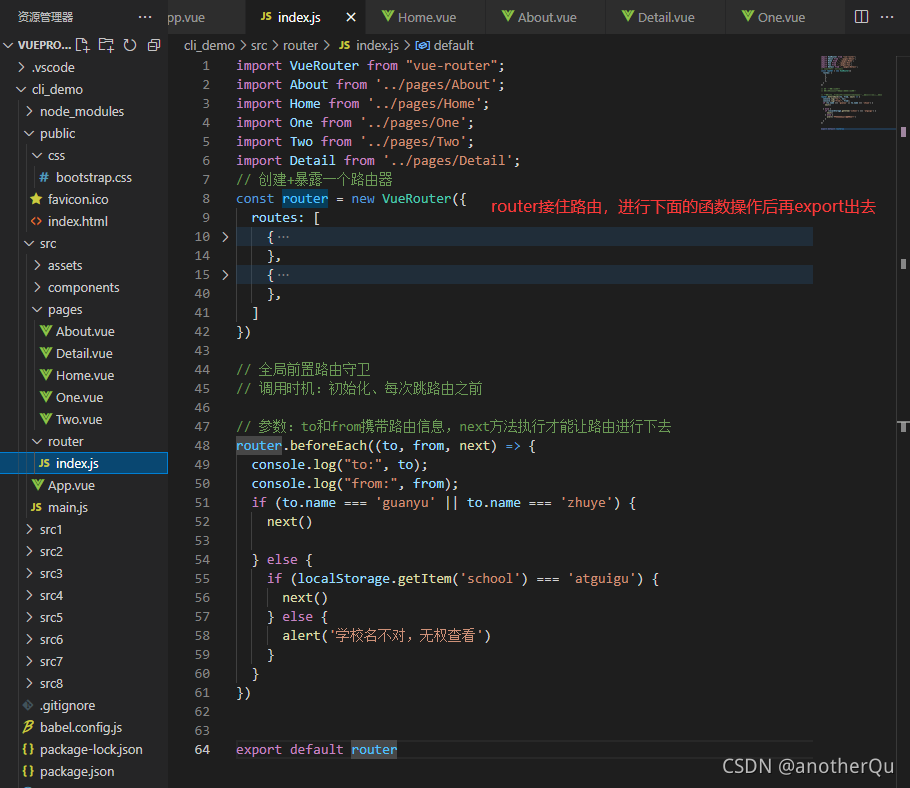Click 'export default' on line 64
The width and height of the screenshot is (910, 788).
pyautogui.click(x=290, y=750)
